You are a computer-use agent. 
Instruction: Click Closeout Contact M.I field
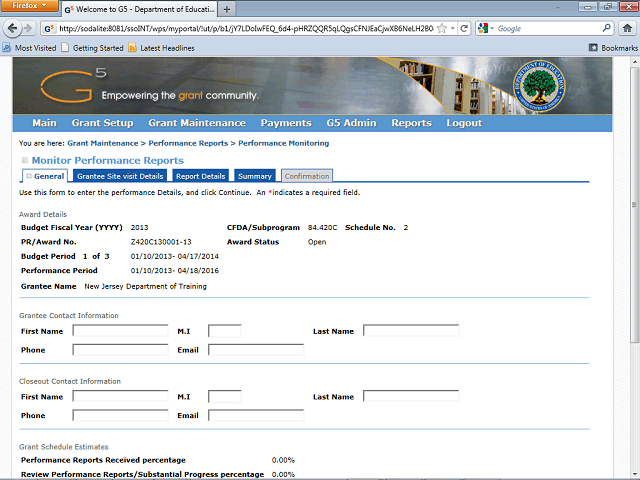pos(224,396)
